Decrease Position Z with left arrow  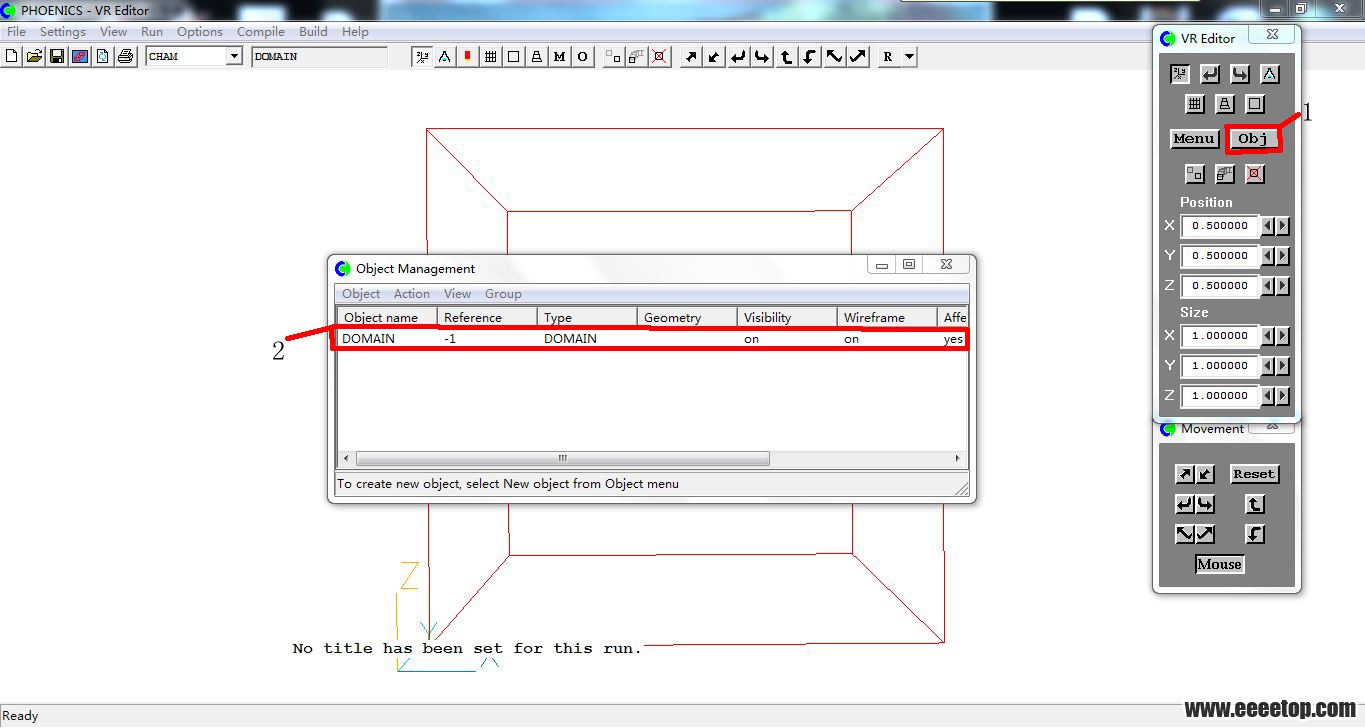[1268, 286]
